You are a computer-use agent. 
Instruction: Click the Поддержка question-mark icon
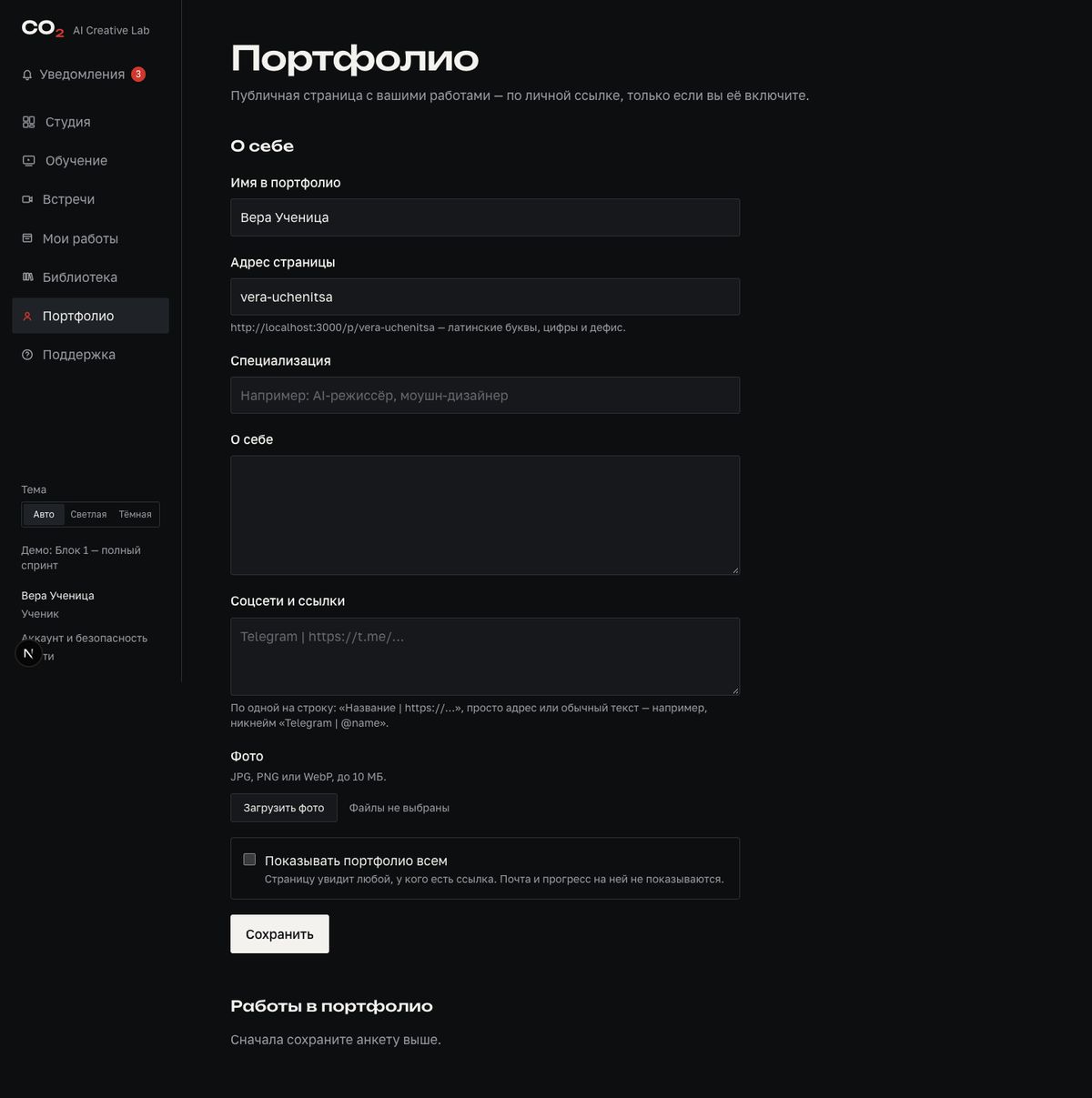[x=27, y=355]
